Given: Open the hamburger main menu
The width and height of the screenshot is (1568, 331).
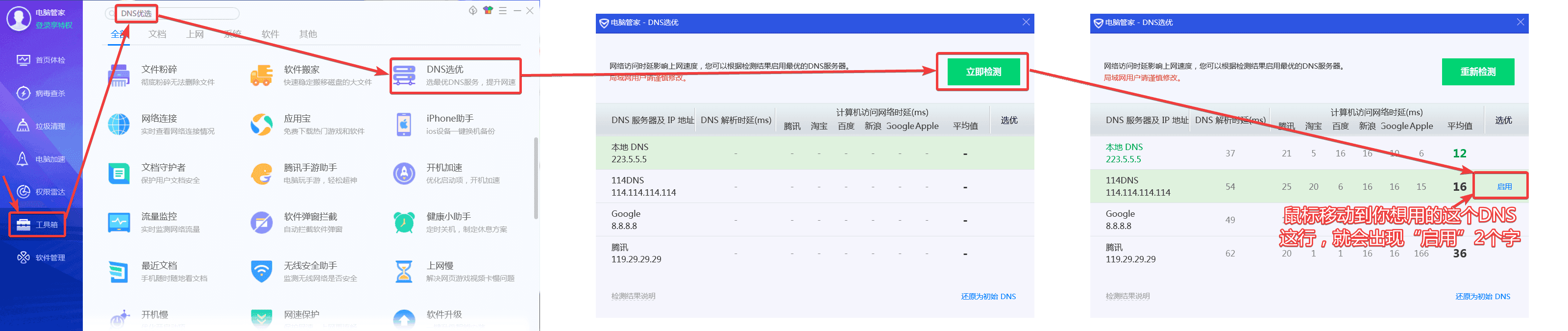Looking at the screenshot, I should tap(503, 10).
